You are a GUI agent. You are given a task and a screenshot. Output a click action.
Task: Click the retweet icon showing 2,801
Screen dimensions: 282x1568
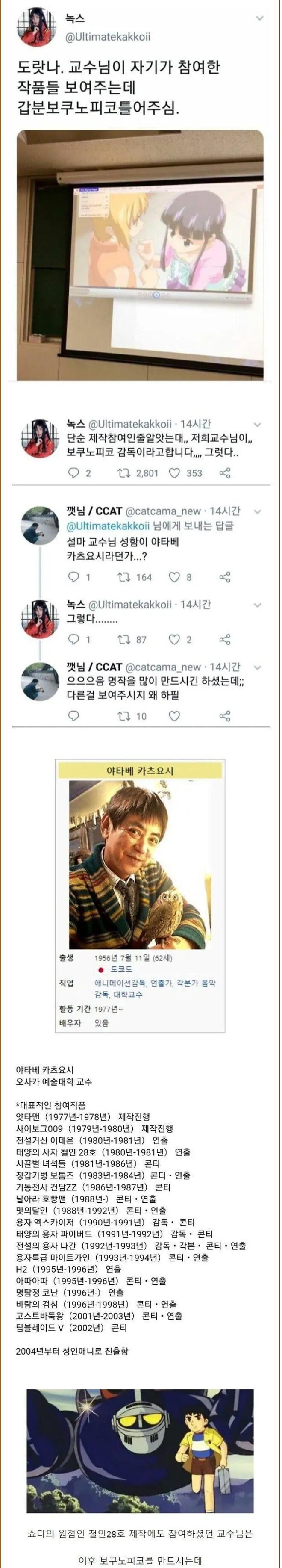click(x=124, y=472)
